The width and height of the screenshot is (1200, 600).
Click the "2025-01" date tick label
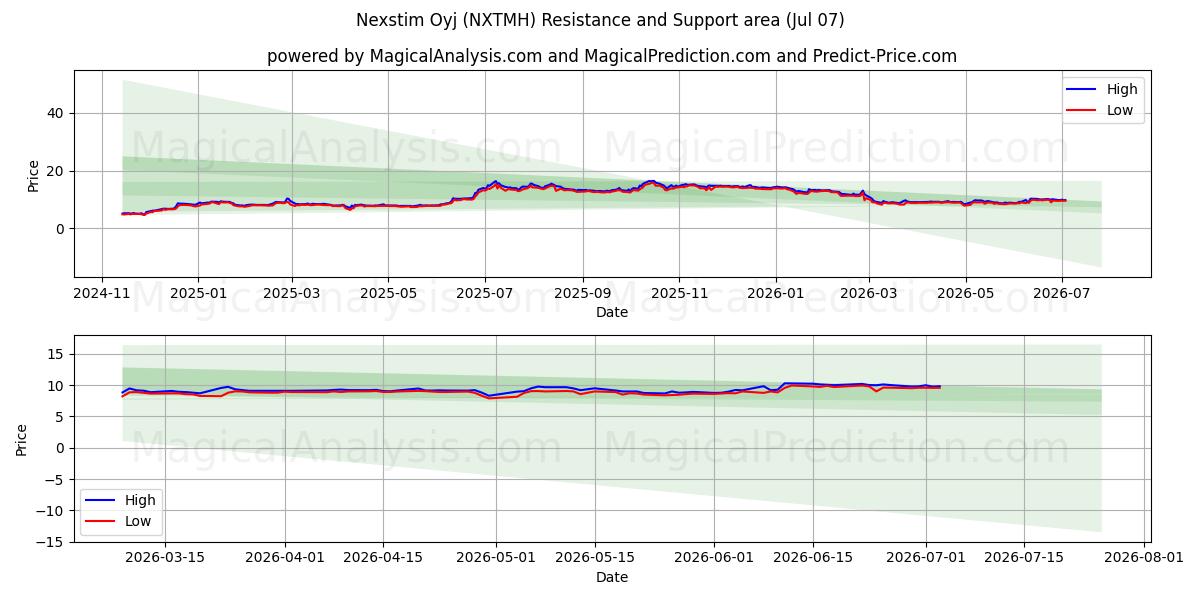197,293
